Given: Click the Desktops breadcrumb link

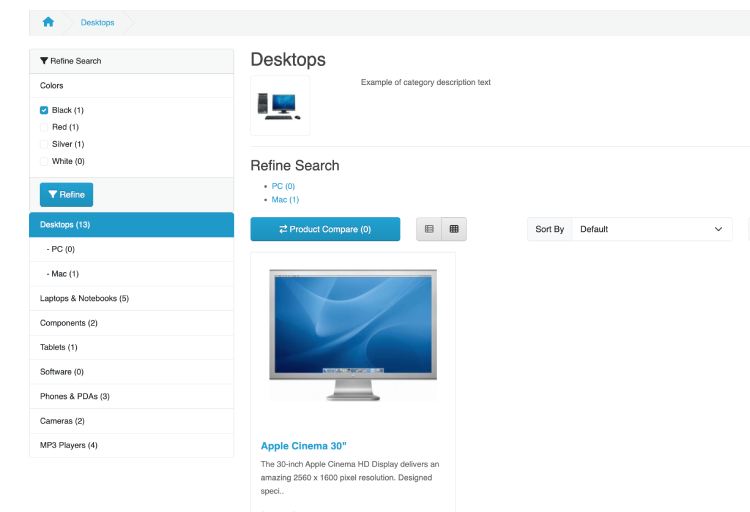Looking at the screenshot, I should [98, 22].
